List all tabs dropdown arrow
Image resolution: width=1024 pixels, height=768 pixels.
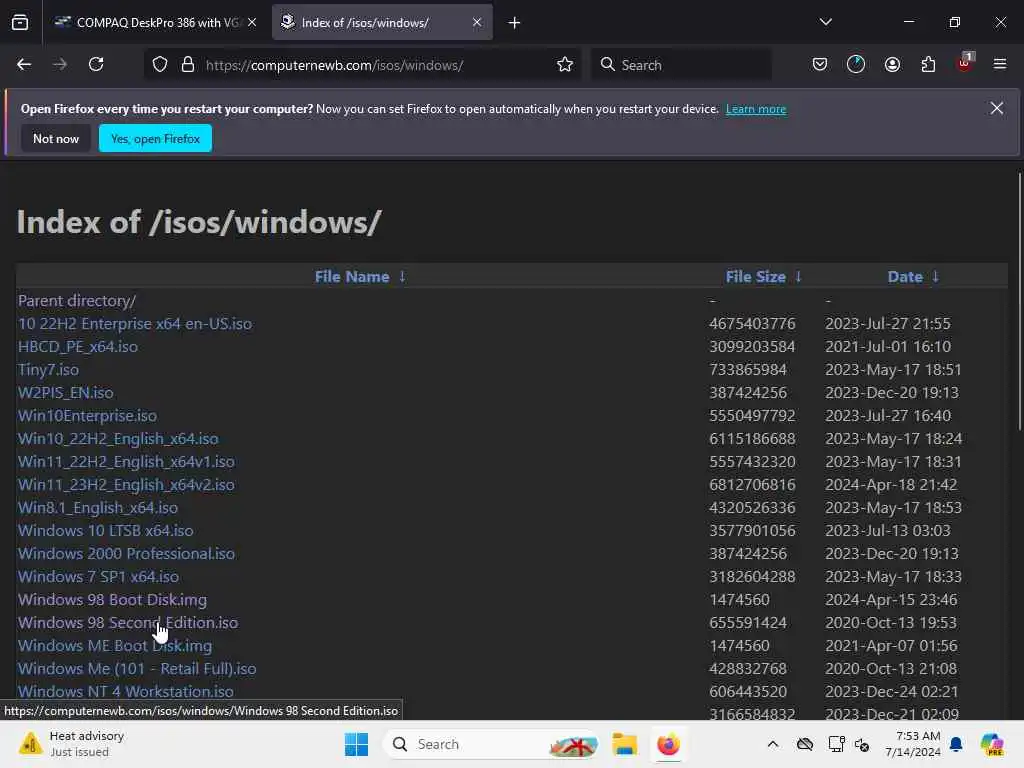pos(826,23)
